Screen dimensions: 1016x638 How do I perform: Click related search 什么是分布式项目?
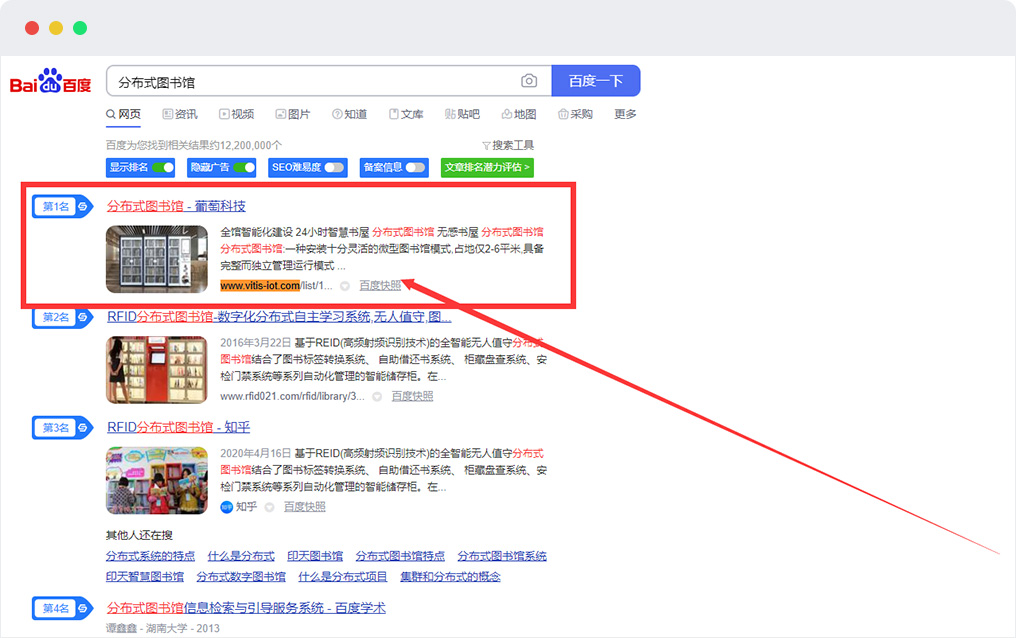point(343,577)
